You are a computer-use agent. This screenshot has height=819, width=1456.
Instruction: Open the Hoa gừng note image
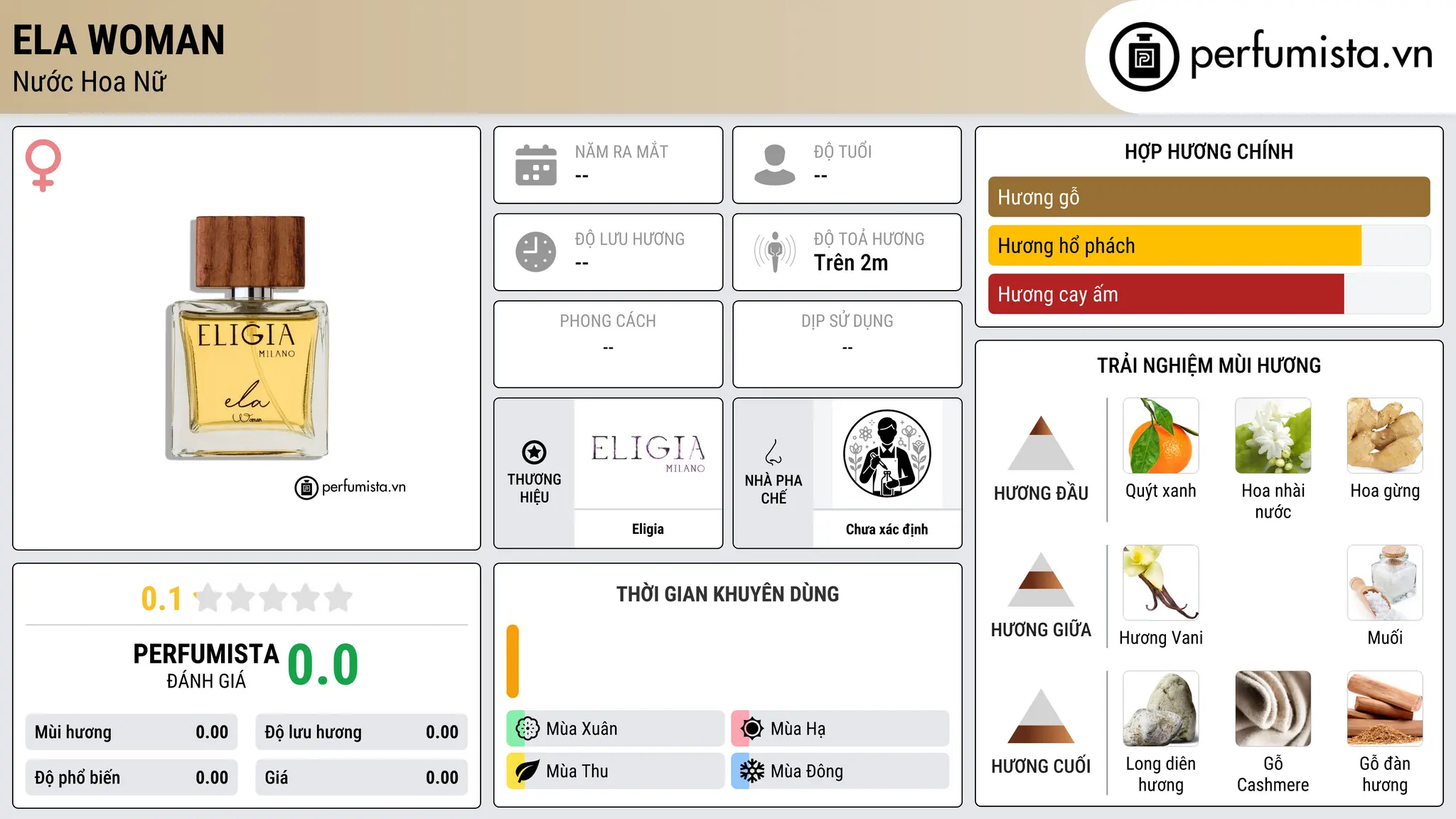pos(1385,436)
